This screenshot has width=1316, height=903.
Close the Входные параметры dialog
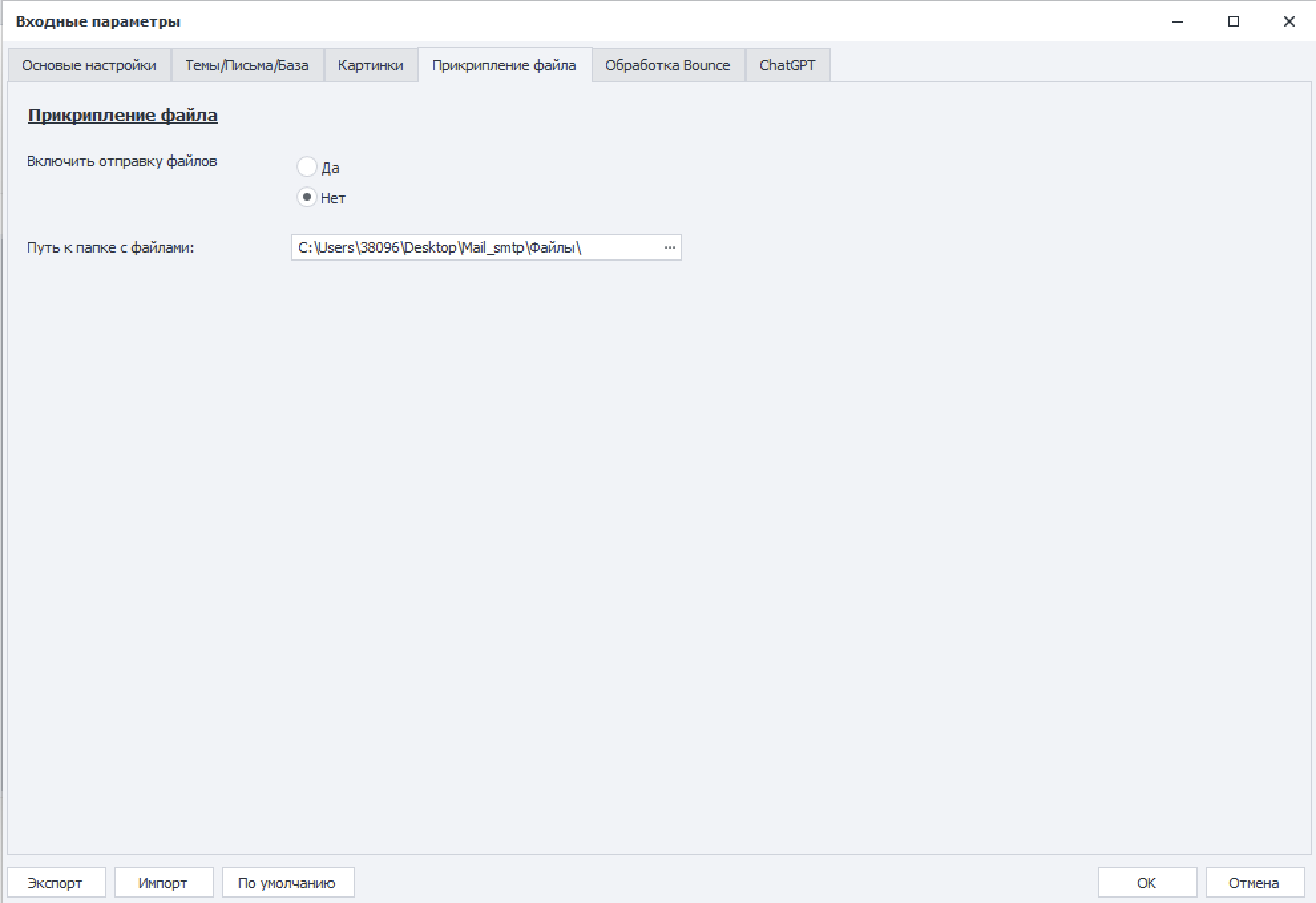[1289, 21]
